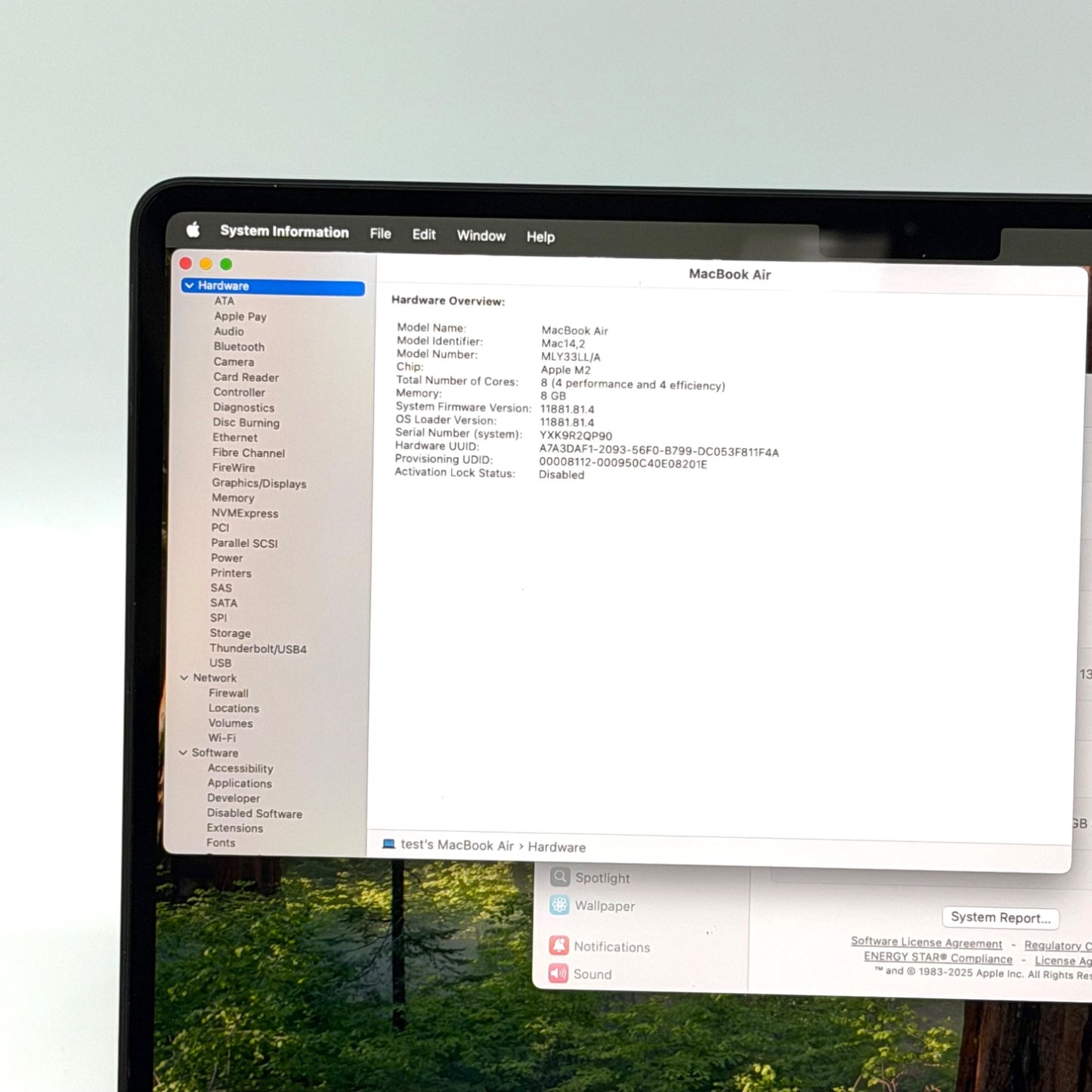Click the green zoom window button
This screenshot has width=1092, height=1092.
tap(226, 264)
